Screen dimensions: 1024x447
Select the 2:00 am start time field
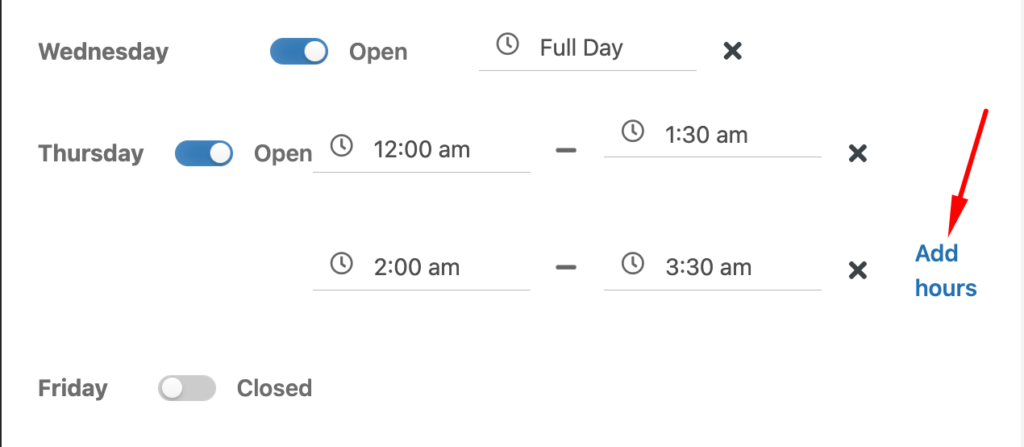(422, 268)
